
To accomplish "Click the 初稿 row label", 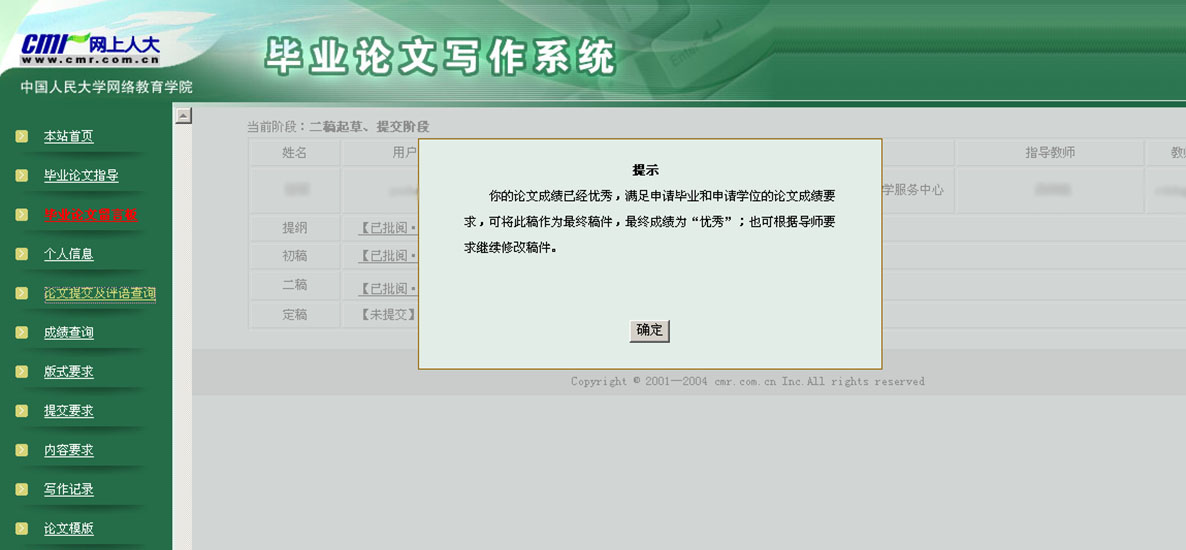I will click(294, 256).
